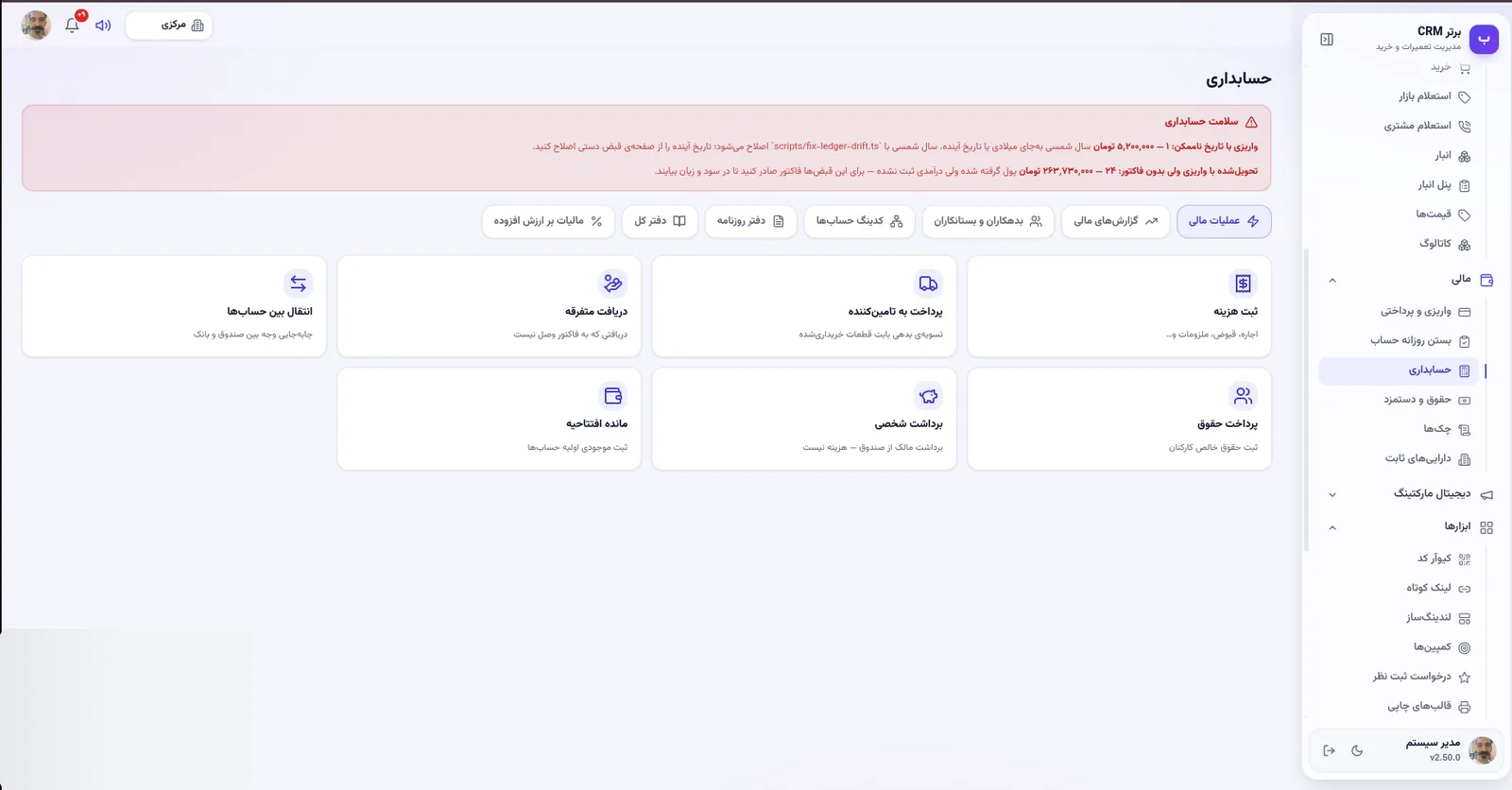Click the logout icon
The image size is (1512, 790).
click(1329, 750)
